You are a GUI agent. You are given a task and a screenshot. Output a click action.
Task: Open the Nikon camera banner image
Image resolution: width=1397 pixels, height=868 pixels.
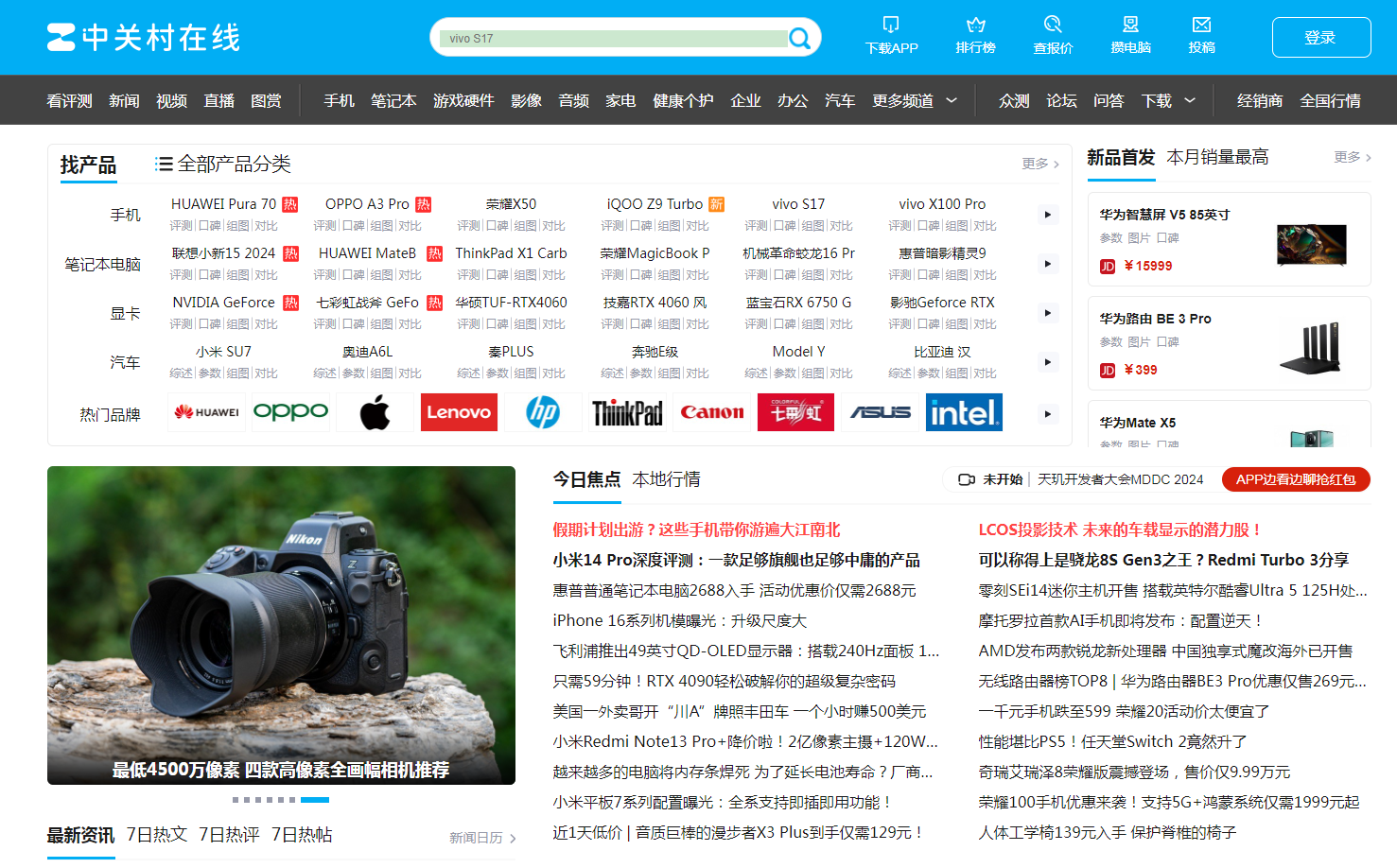pos(281,625)
